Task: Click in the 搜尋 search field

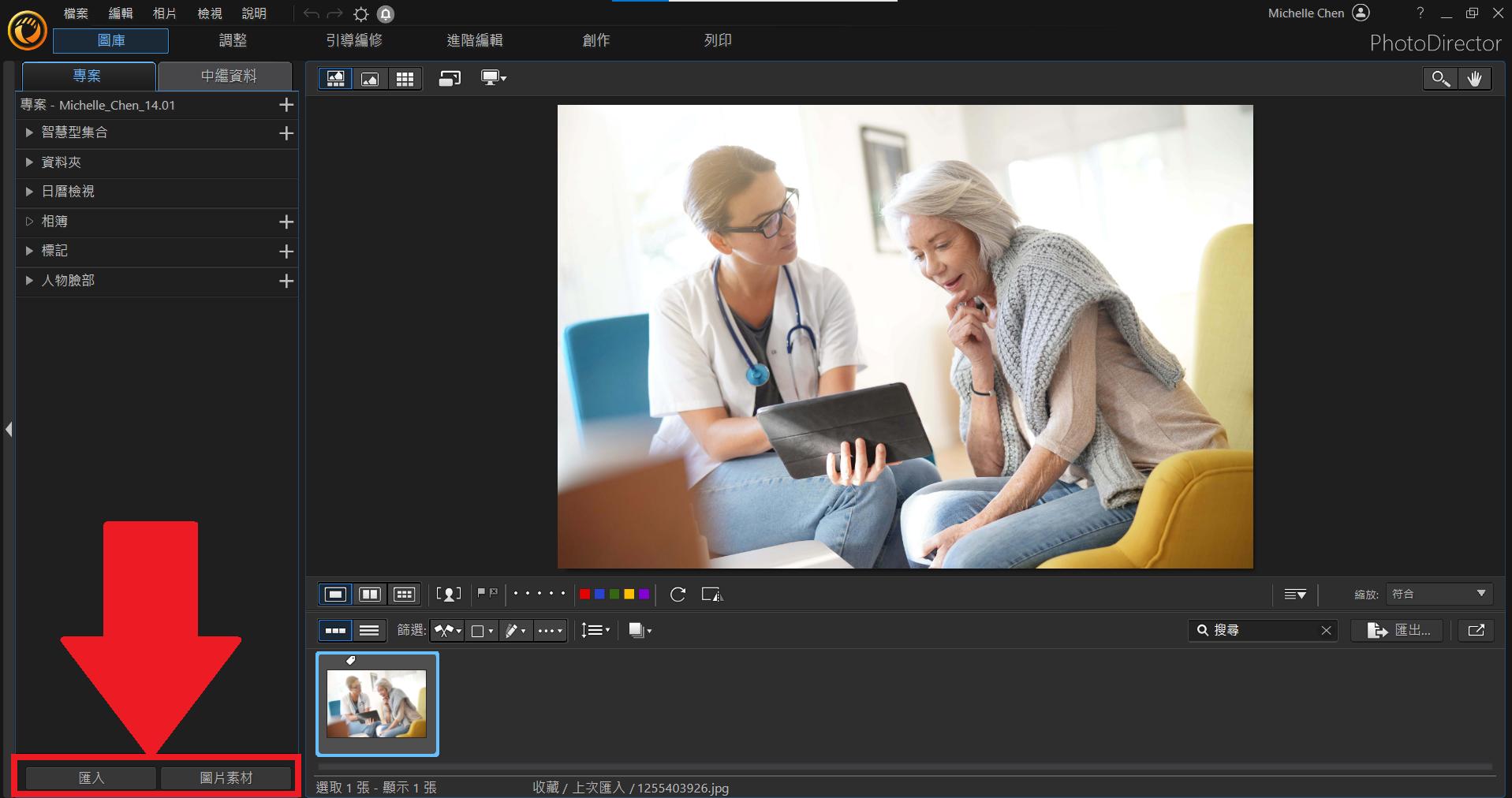Action: click(x=1264, y=630)
